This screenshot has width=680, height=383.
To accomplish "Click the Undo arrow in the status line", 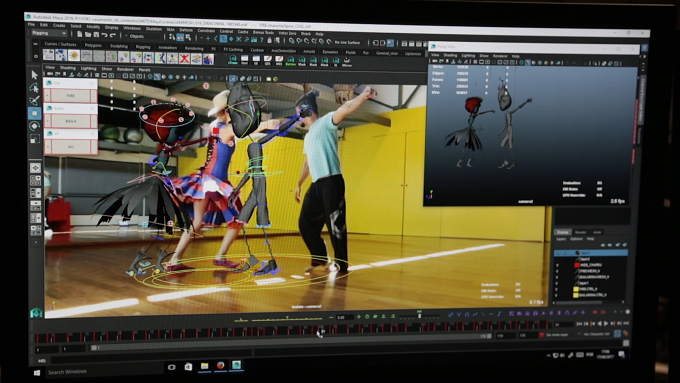I will (105, 35).
